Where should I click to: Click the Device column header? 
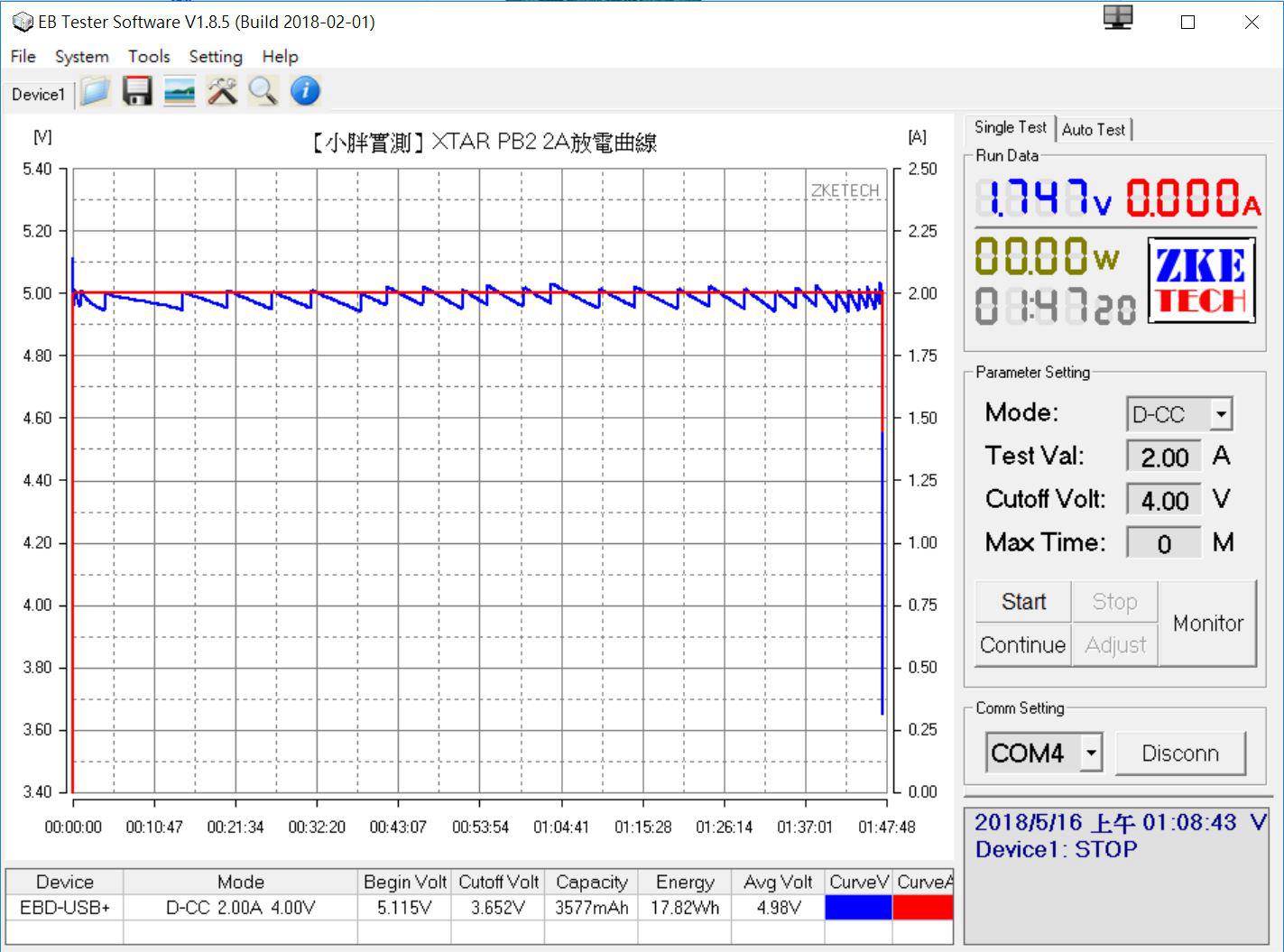[x=65, y=882]
